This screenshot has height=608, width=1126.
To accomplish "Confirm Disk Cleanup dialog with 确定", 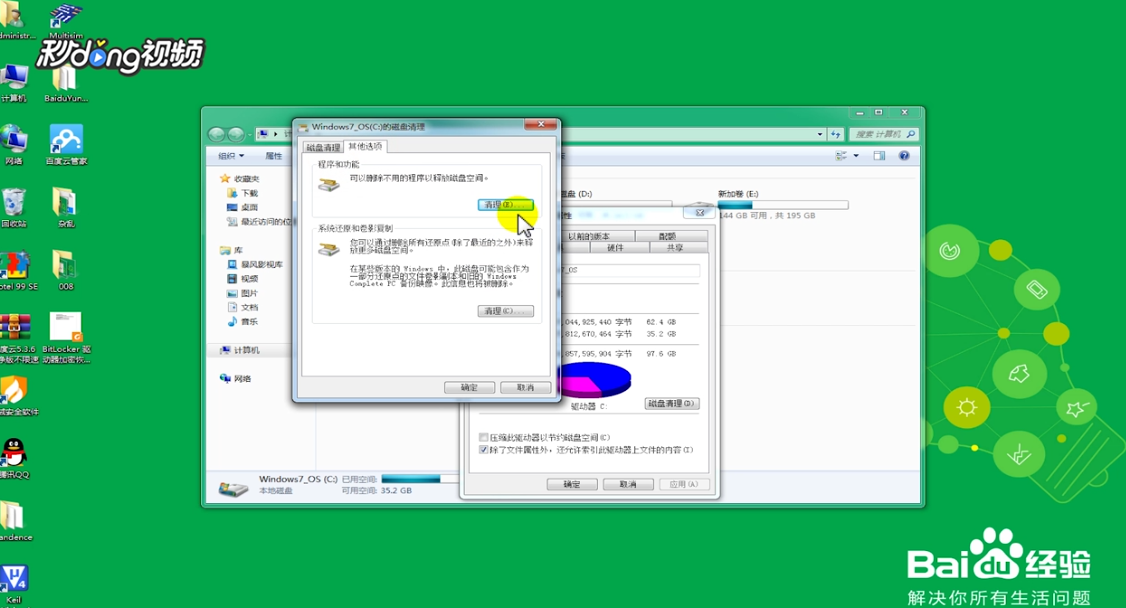I will (469, 387).
